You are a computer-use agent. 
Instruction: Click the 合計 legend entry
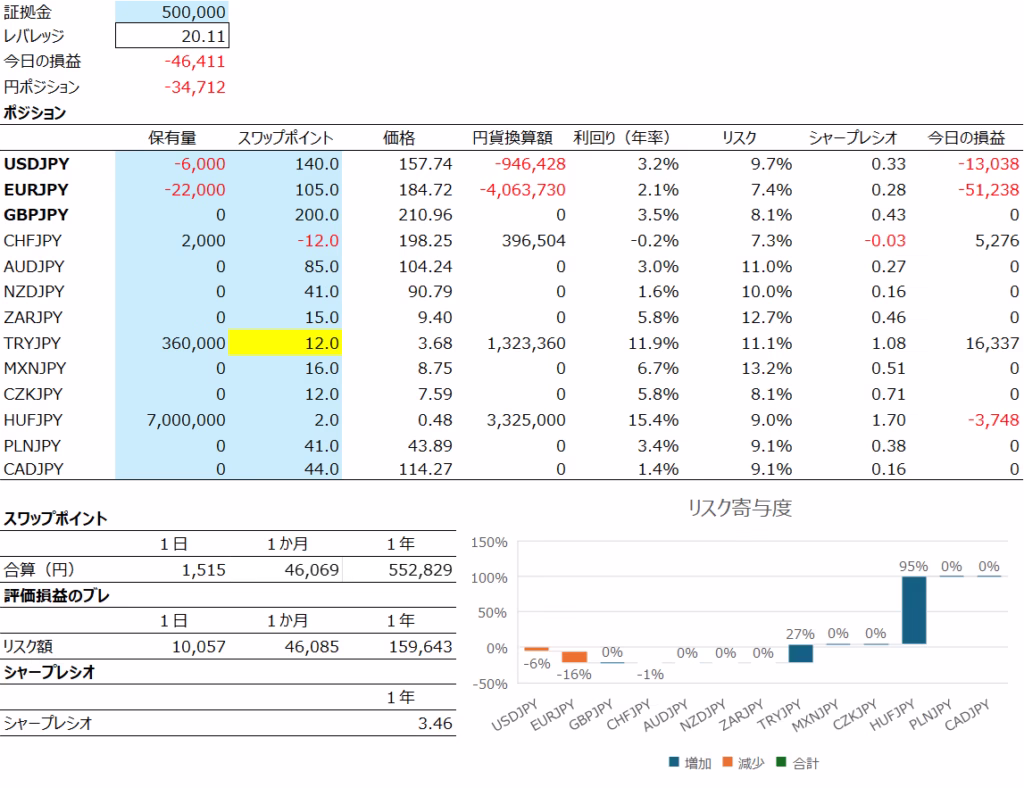797,763
